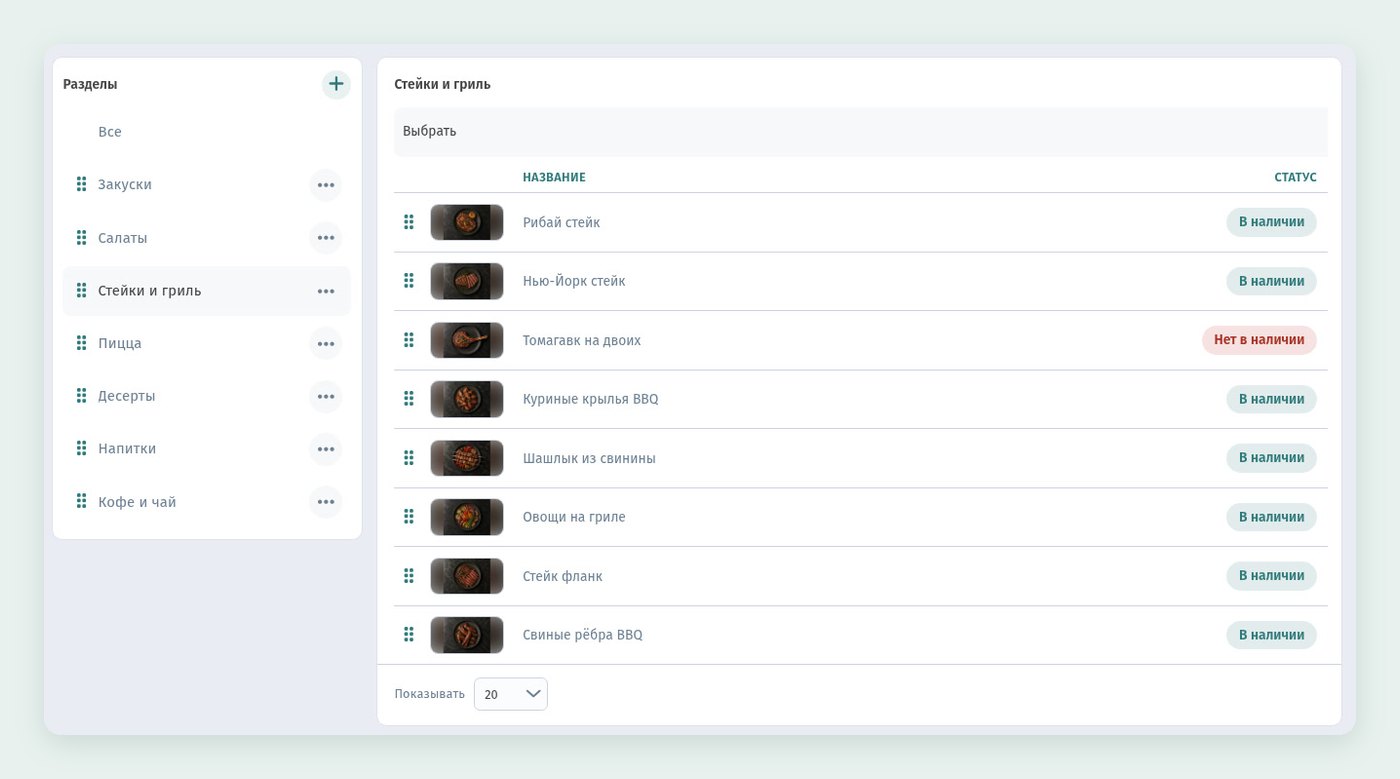The width and height of the screenshot is (1400, 779).
Task: Open the Рибай стейк thumbnail image
Action: click(467, 222)
